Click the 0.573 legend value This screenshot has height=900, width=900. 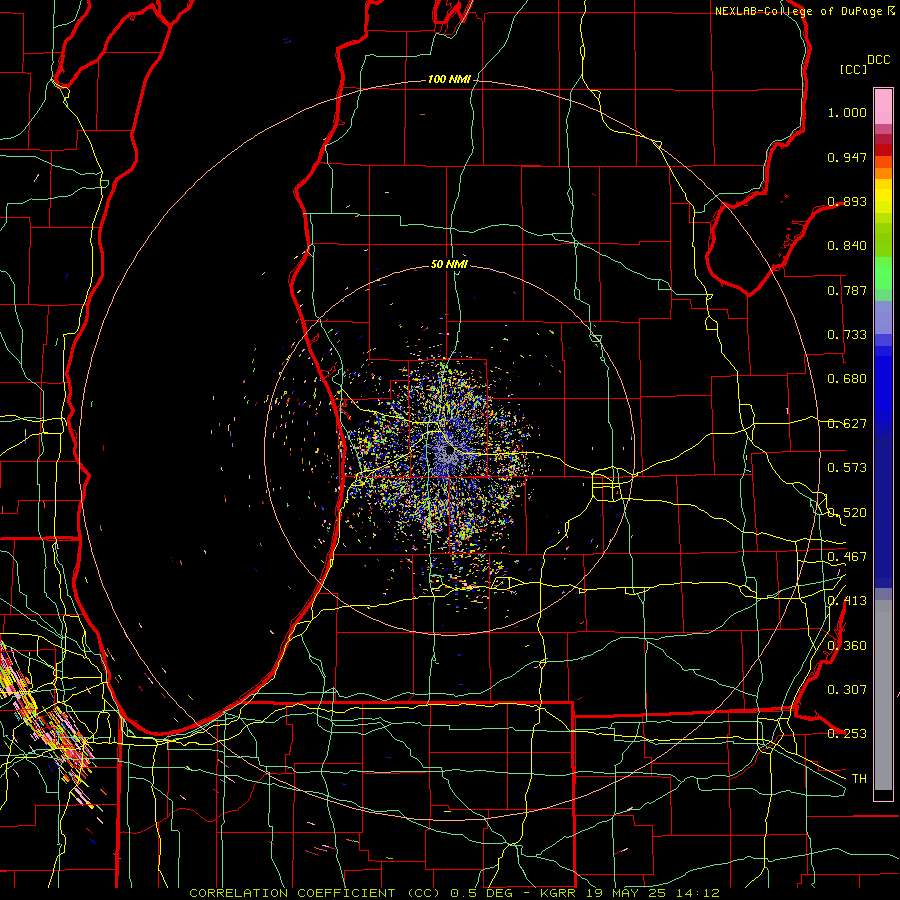(847, 468)
